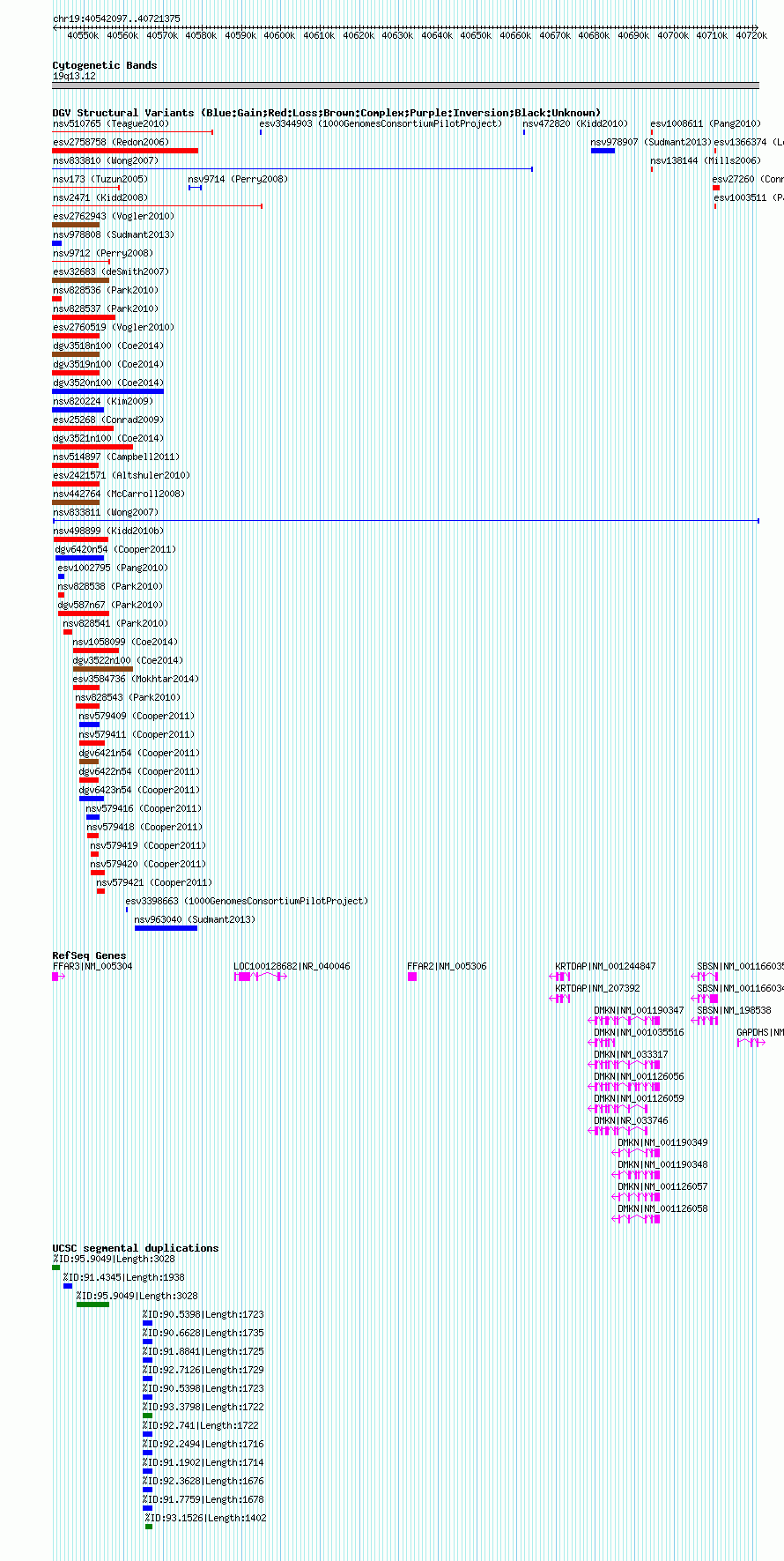Click the 40630k ruler position marker

click(x=397, y=35)
